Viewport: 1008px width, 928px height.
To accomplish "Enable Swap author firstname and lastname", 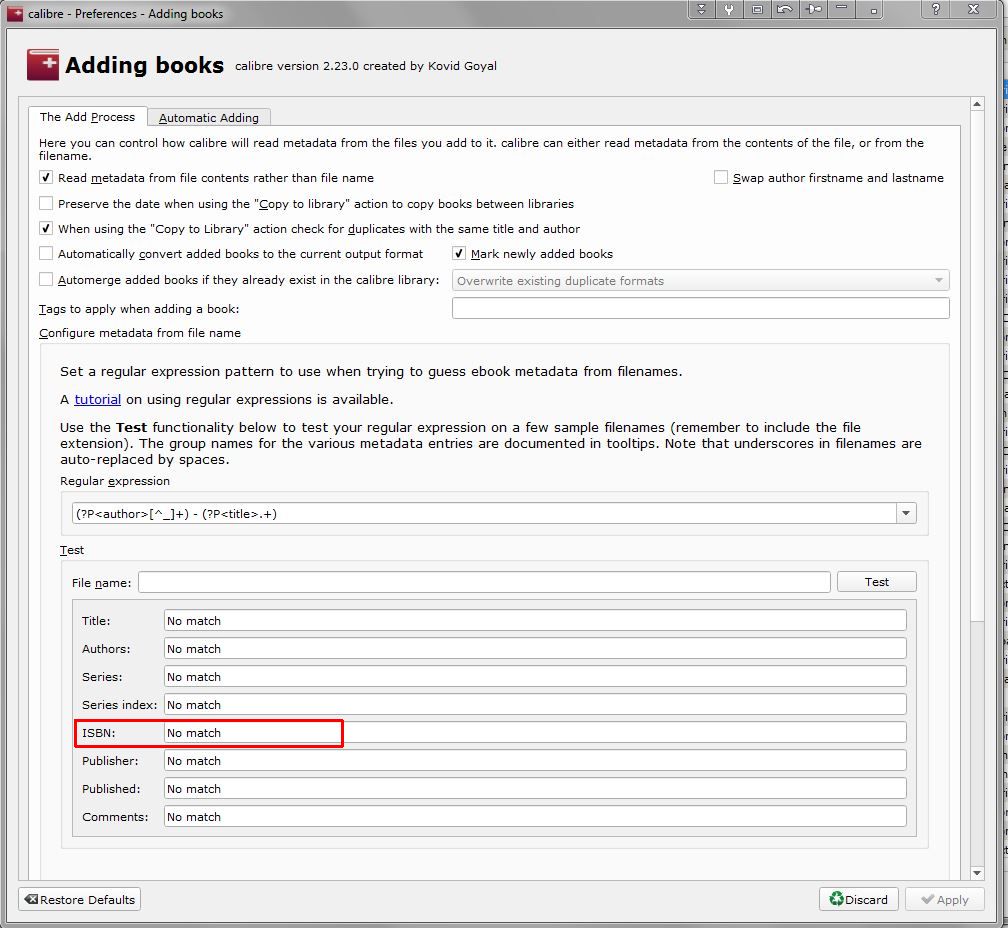I will 721,177.
